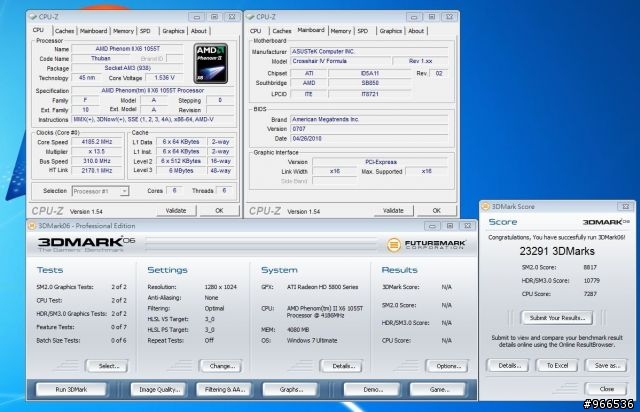Screen dimensions: 640x412
Task: Click the Bus Speed 310.0 MHz value
Action: (x=97, y=161)
